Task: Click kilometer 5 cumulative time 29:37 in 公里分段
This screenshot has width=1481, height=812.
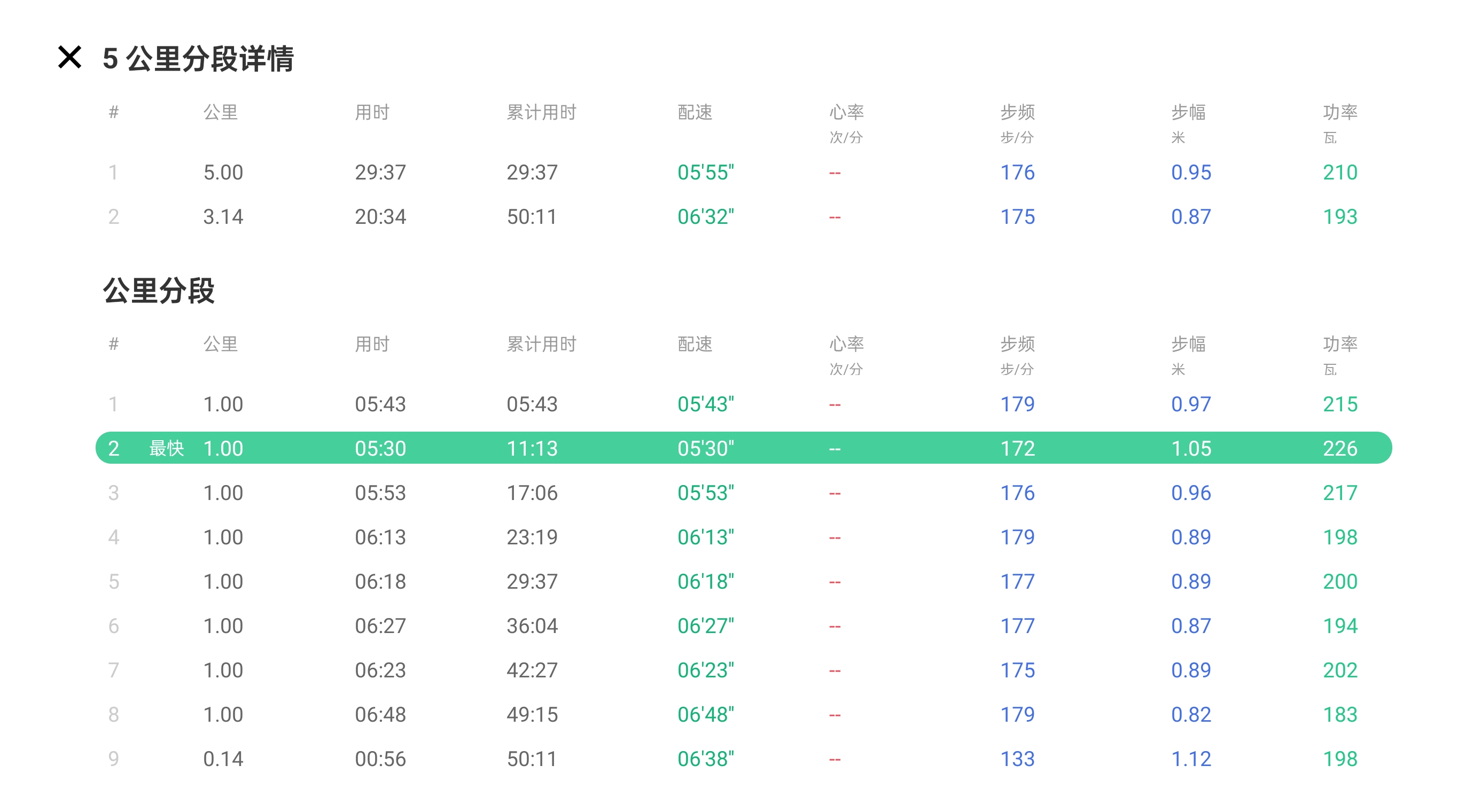Action: click(532, 581)
